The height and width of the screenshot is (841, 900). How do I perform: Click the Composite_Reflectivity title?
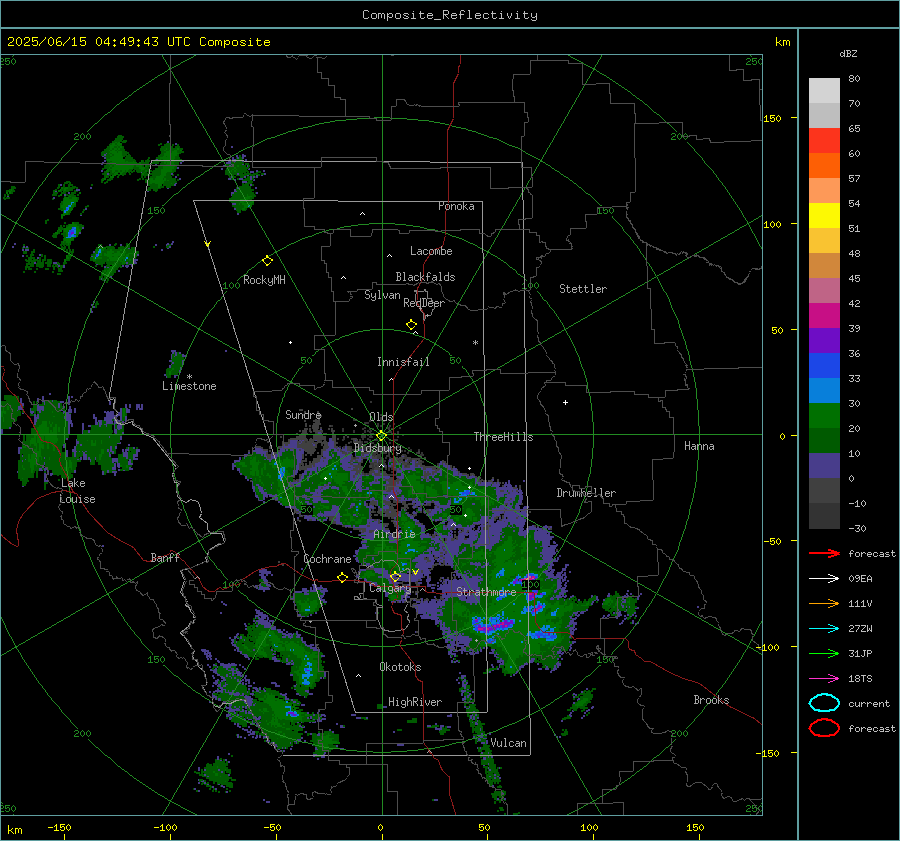pos(449,15)
